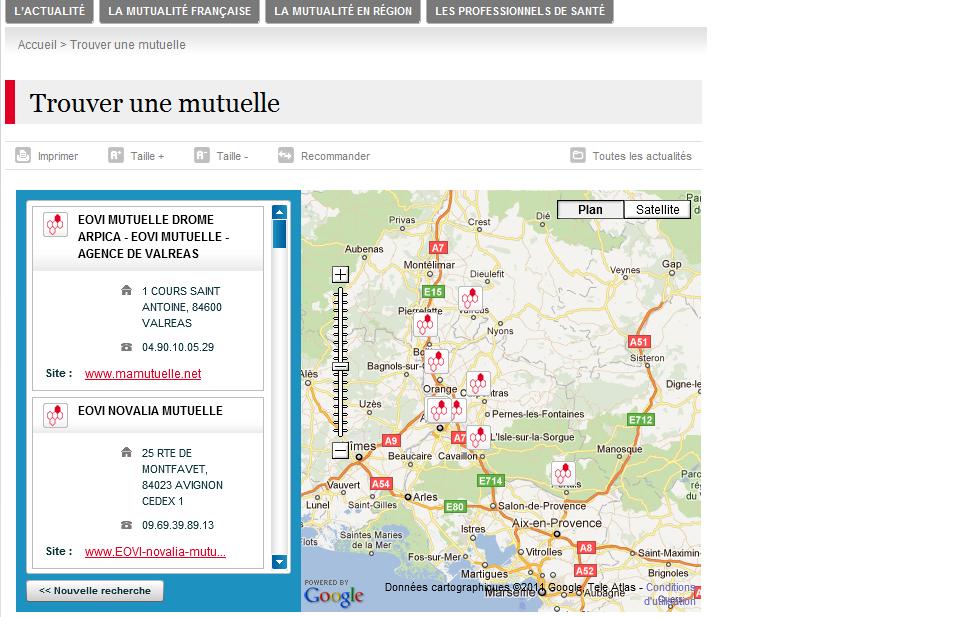Open the map's Conditions d'utilisation link
This screenshot has width=960, height=617.
pyautogui.click(x=670, y=594)
